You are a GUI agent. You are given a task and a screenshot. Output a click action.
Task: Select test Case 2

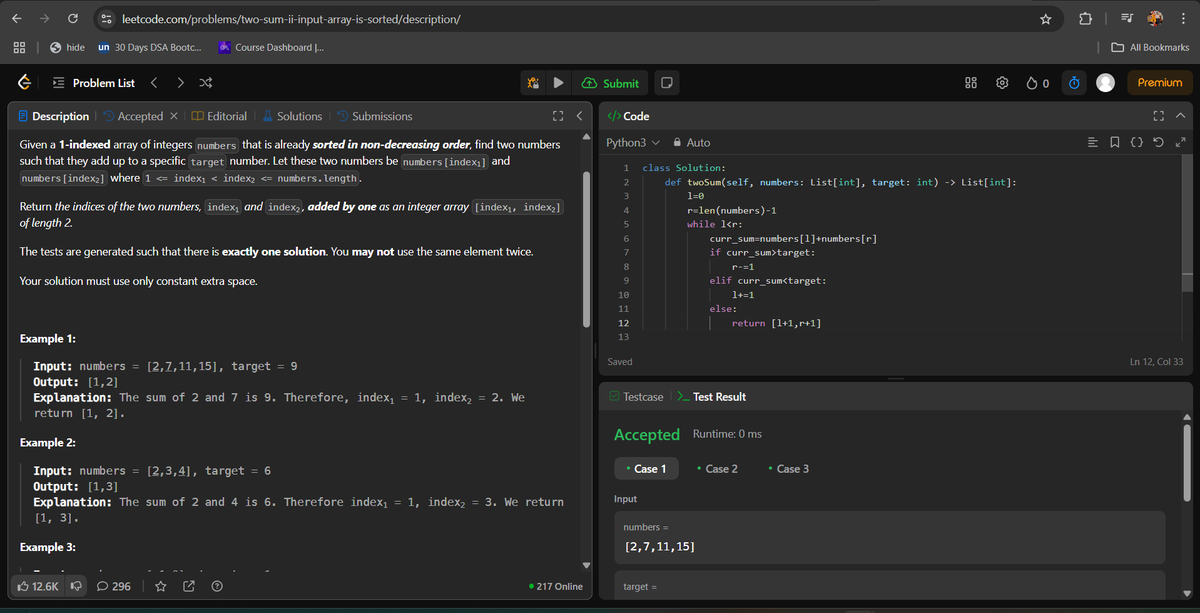717,469
